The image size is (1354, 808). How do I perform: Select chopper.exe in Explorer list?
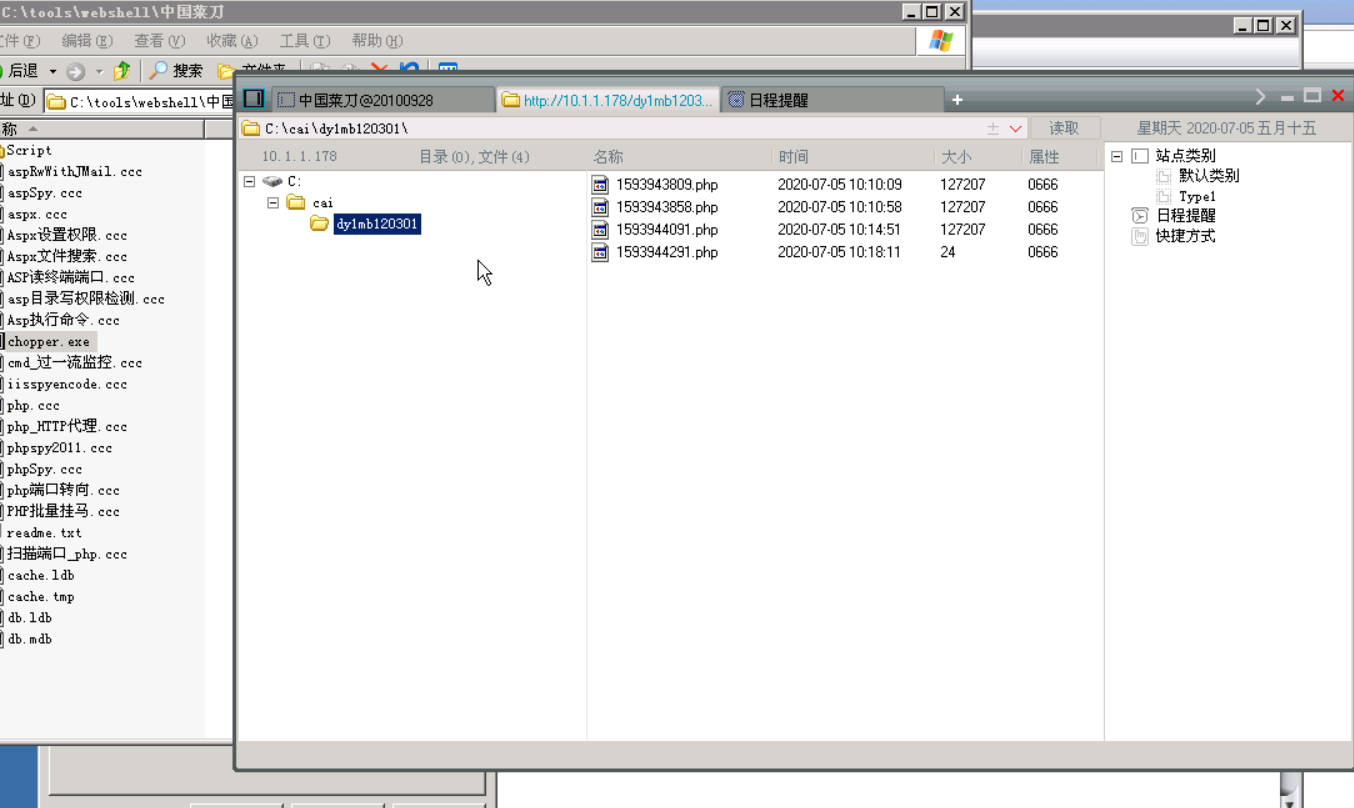[48, 342]
